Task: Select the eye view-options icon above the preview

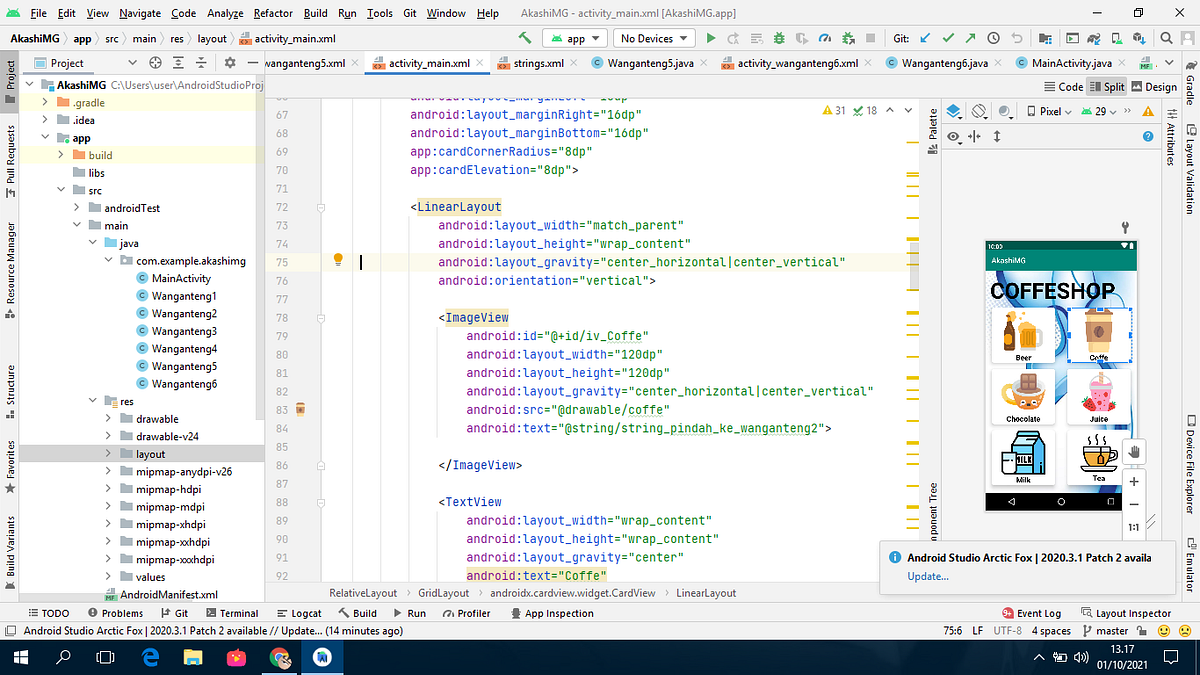Action: [x=953, y=136]
